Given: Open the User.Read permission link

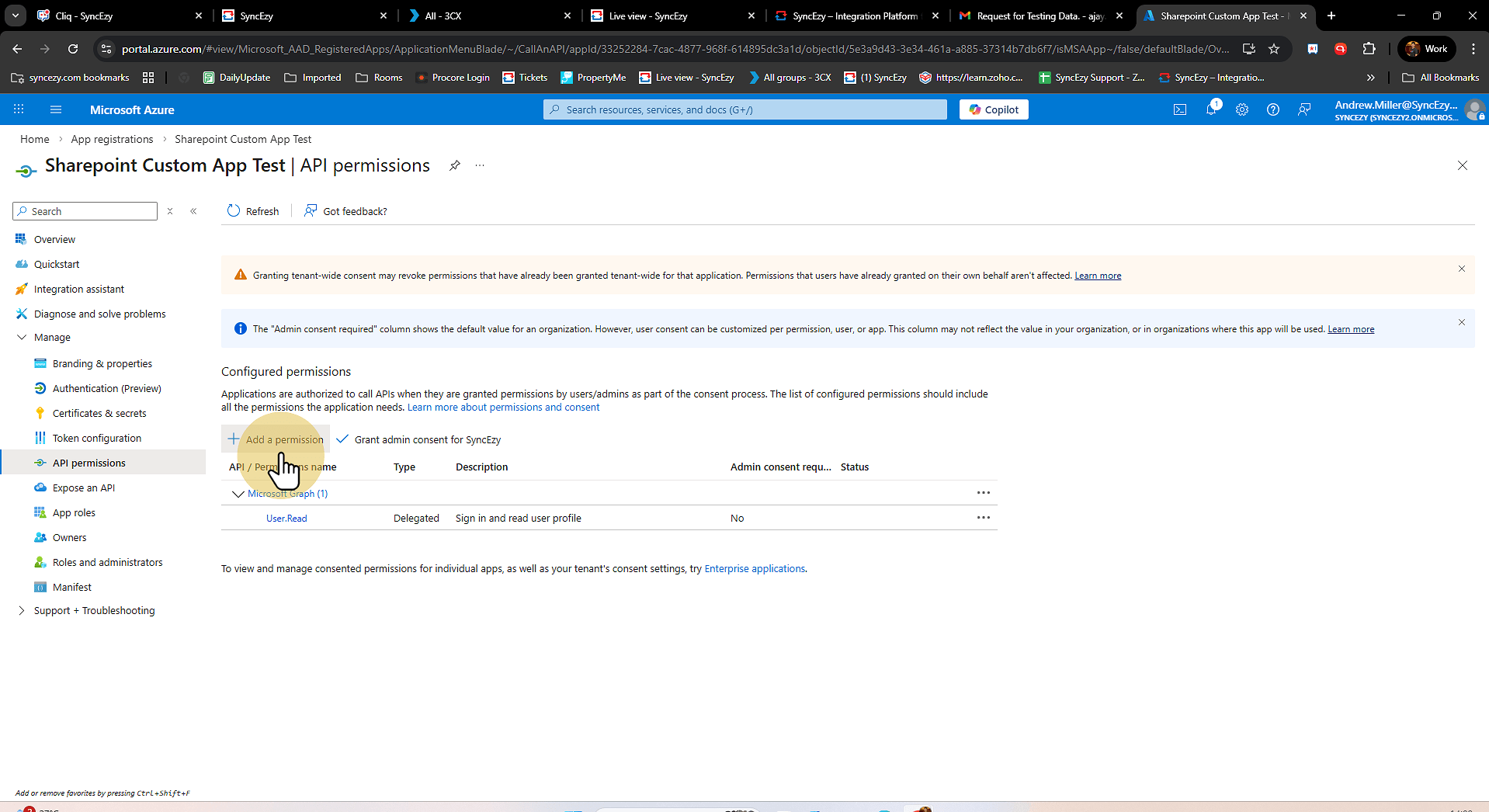Looking at the screenshot, I should 286,519.
